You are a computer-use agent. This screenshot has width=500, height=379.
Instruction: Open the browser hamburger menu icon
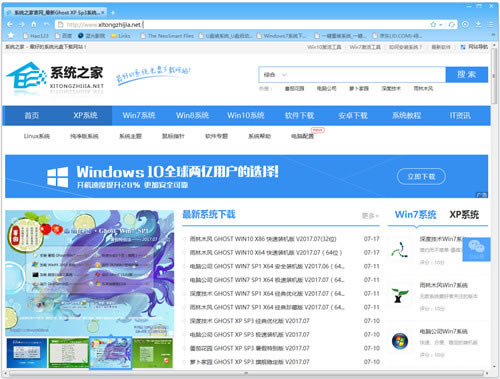490,24
